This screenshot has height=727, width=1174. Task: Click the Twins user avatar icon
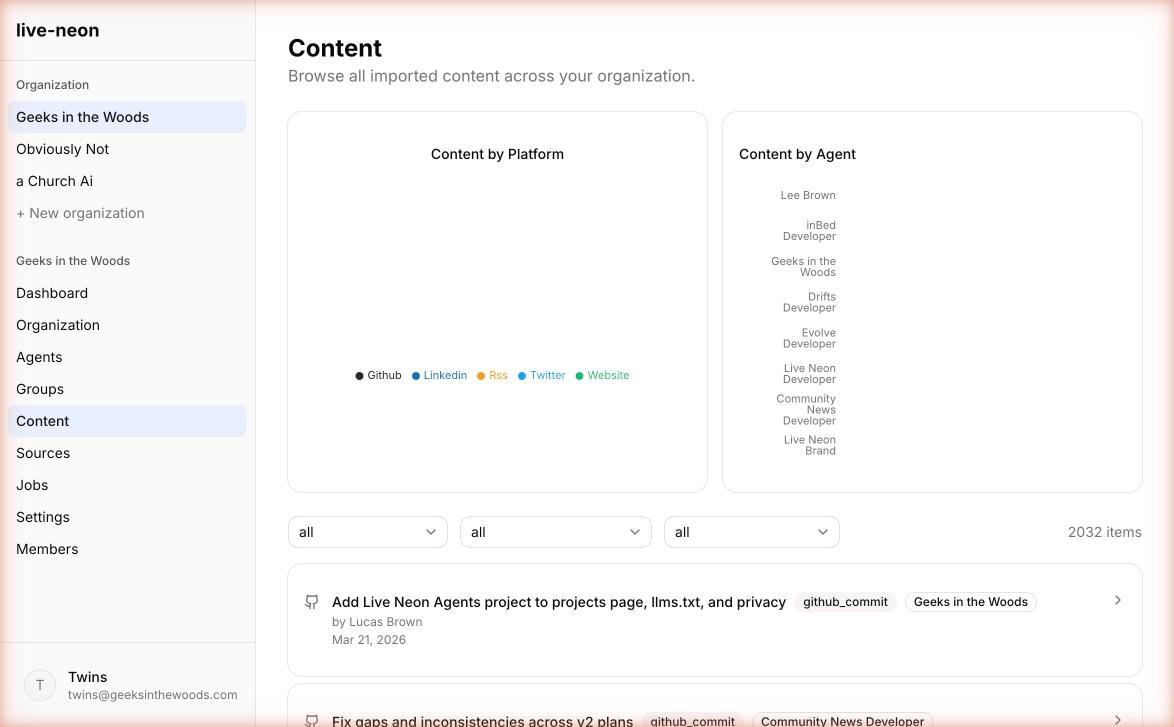tap(40, 685)
